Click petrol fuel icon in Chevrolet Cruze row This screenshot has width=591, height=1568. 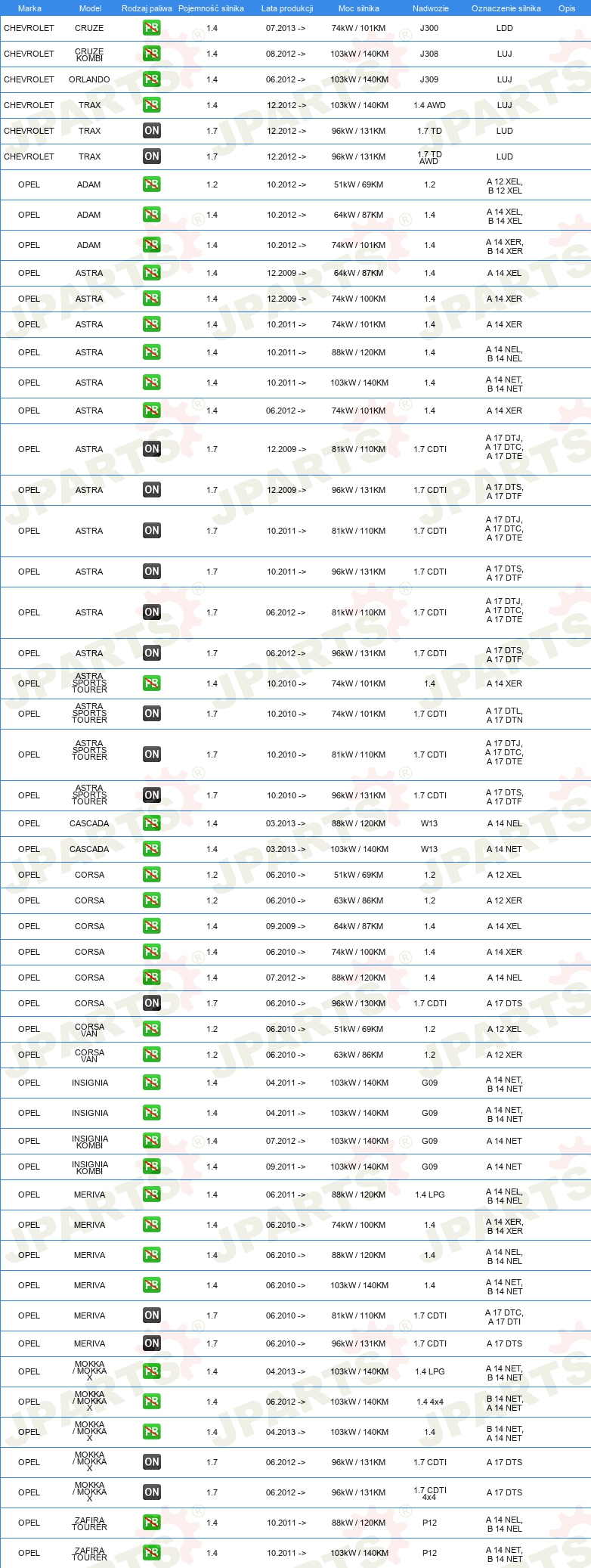pos(152,28)
